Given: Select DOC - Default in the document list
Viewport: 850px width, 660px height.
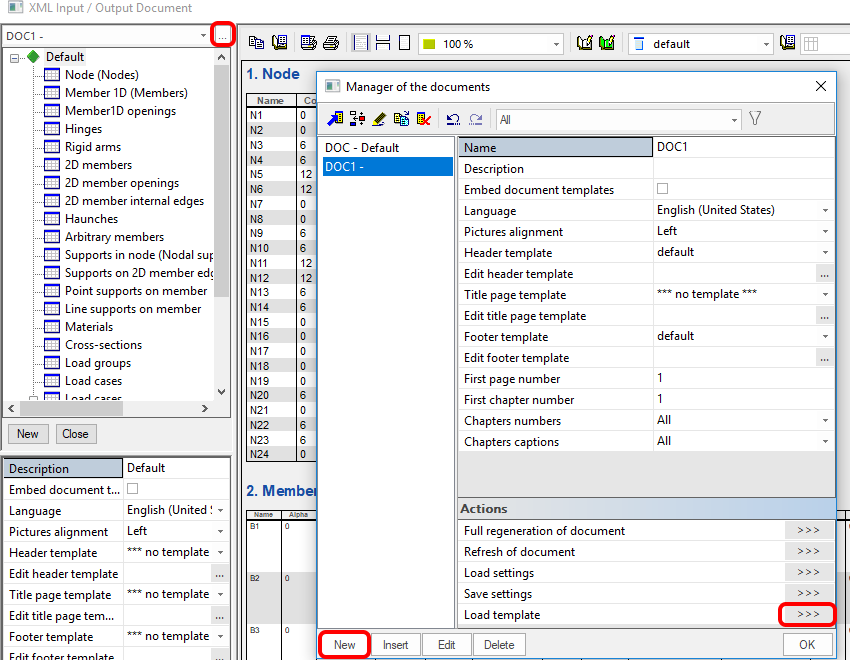Looking at the screenshot, I should pyautogui.click(x=362, y=147).
